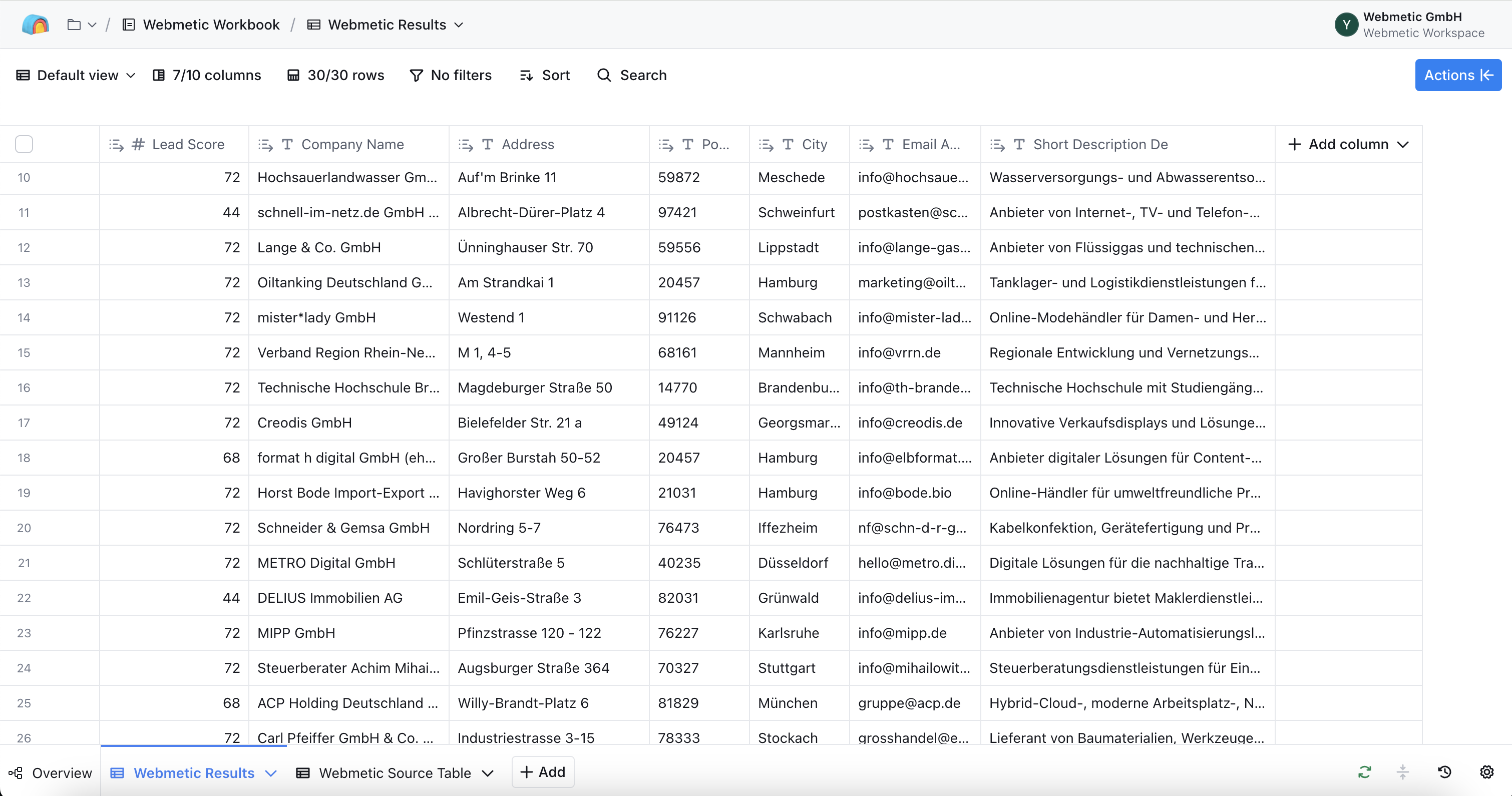Select the Lead Score column header
Image resolution: width=1512 pixels, height=796 pixels.
(174, 144)
